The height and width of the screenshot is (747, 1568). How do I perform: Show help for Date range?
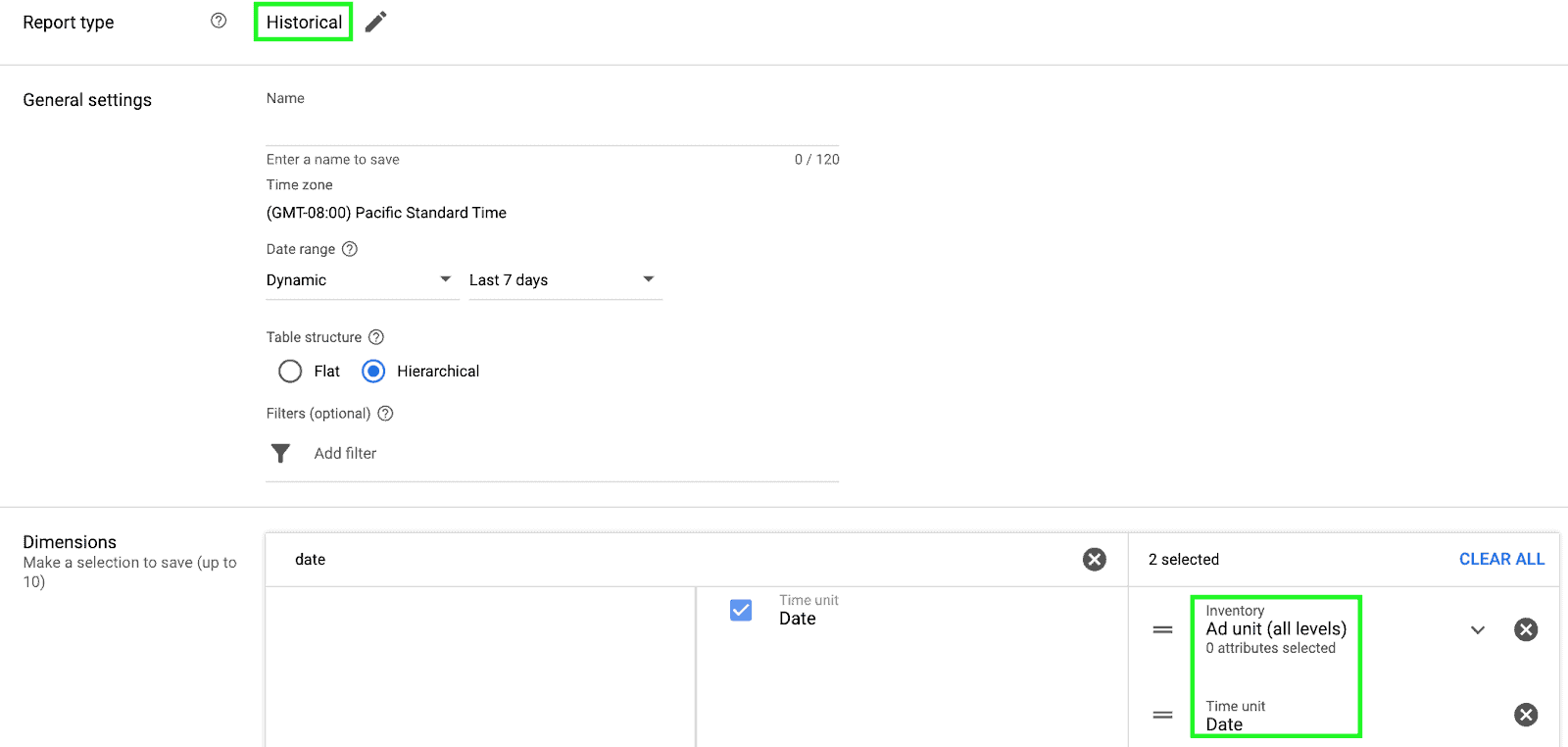point(350,249)
